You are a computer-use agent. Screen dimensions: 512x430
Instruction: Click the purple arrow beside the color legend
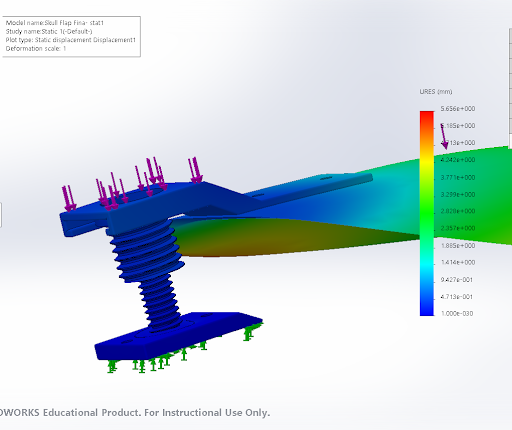tap(444, 137)
